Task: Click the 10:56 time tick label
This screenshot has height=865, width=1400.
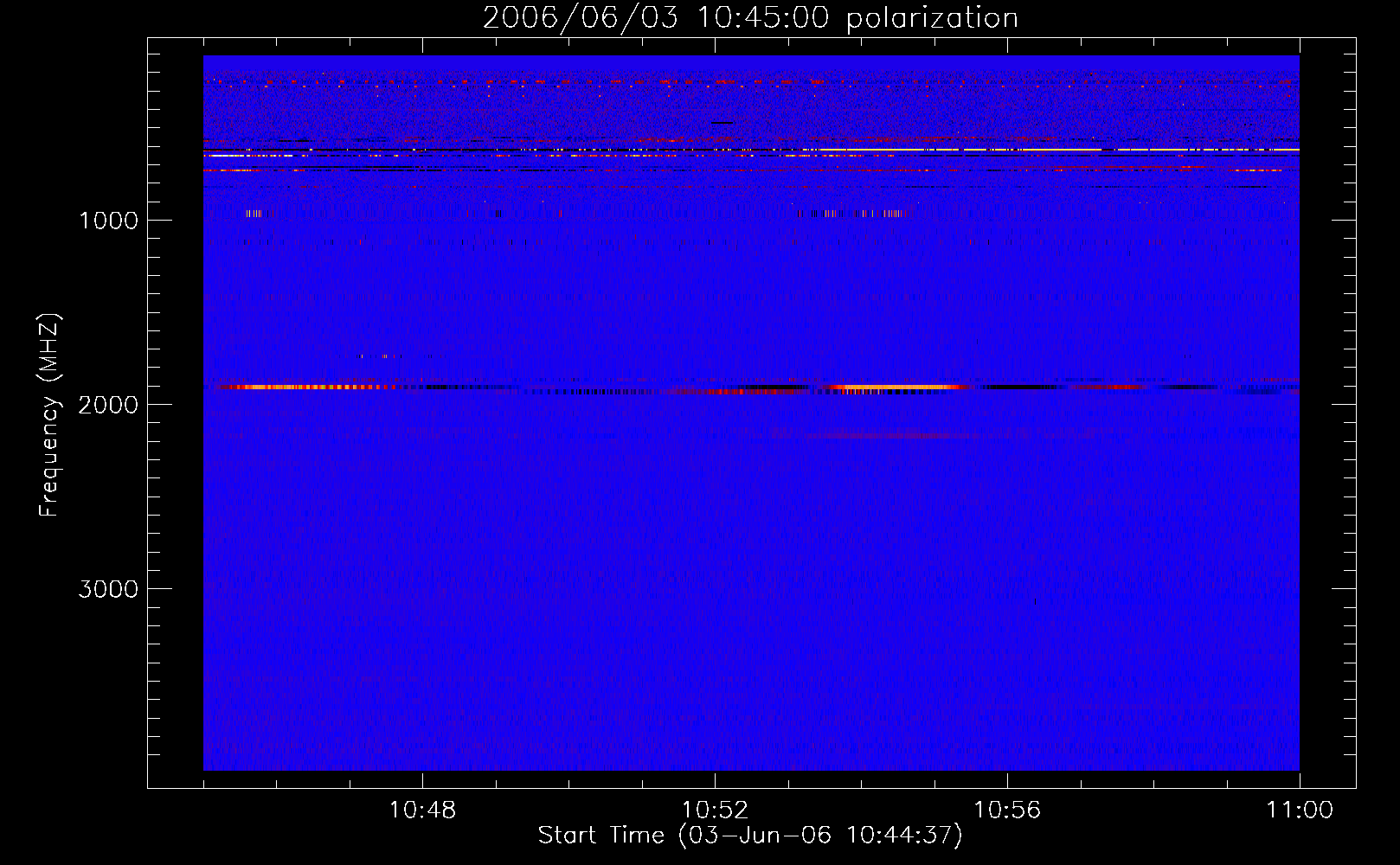Action: 1007,811
